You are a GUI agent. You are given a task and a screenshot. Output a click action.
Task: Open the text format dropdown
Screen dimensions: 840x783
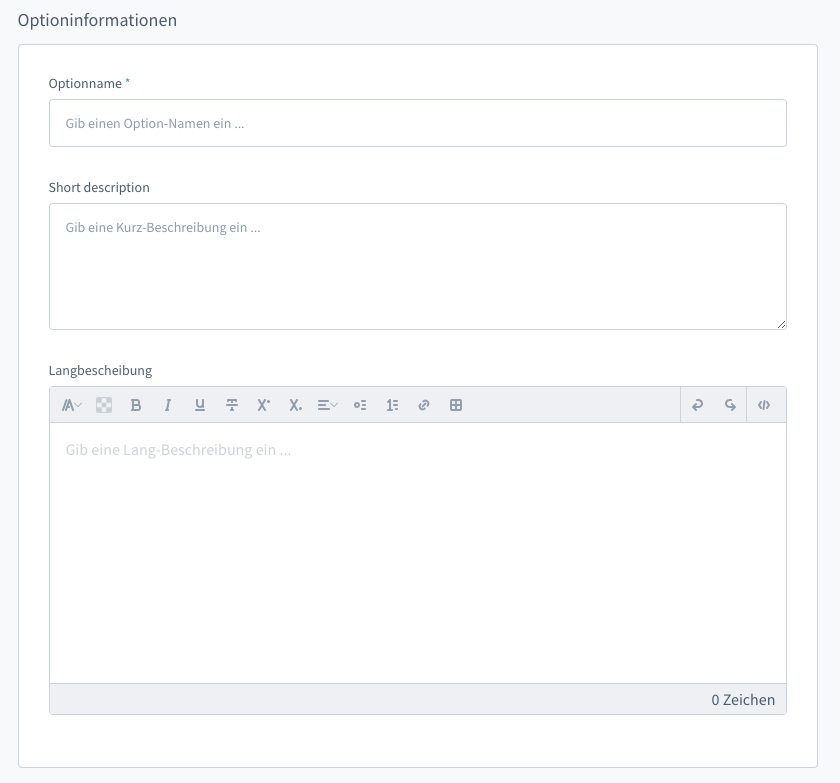(72, 405)
